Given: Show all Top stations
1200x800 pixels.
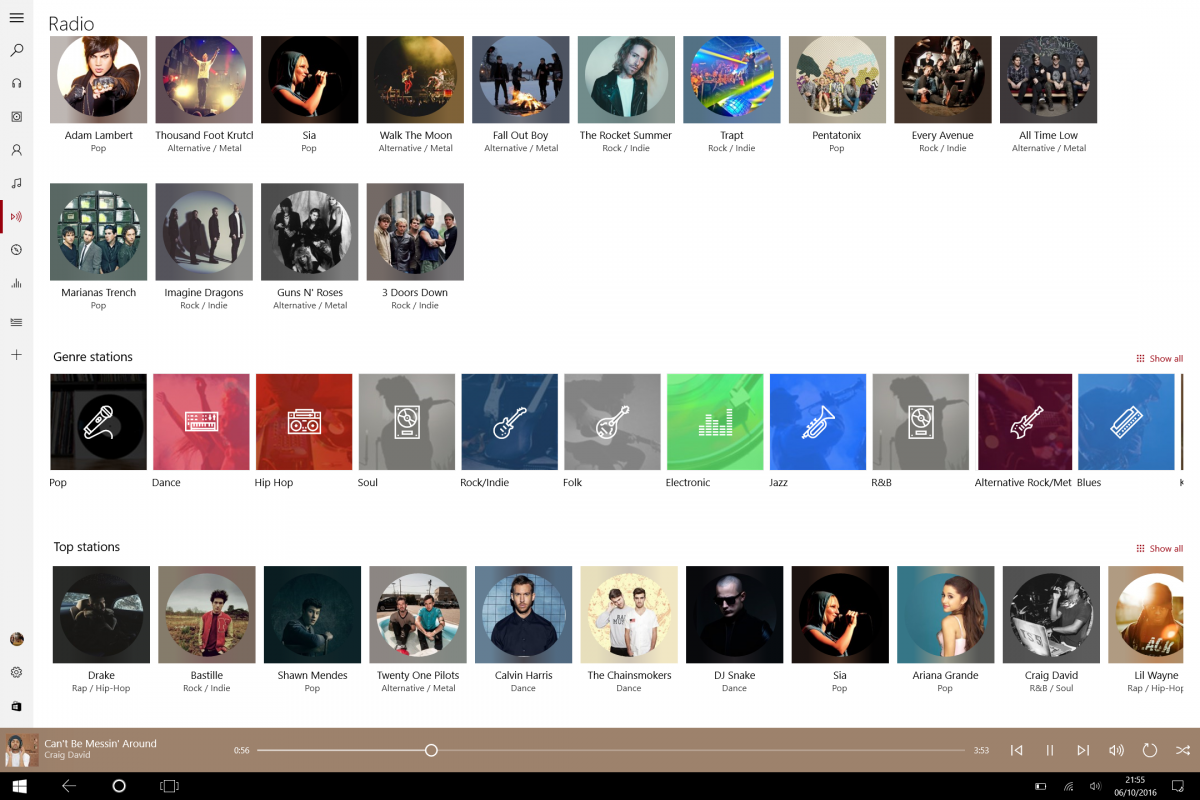Looking at the screenshot, I should pos(1158,547).
